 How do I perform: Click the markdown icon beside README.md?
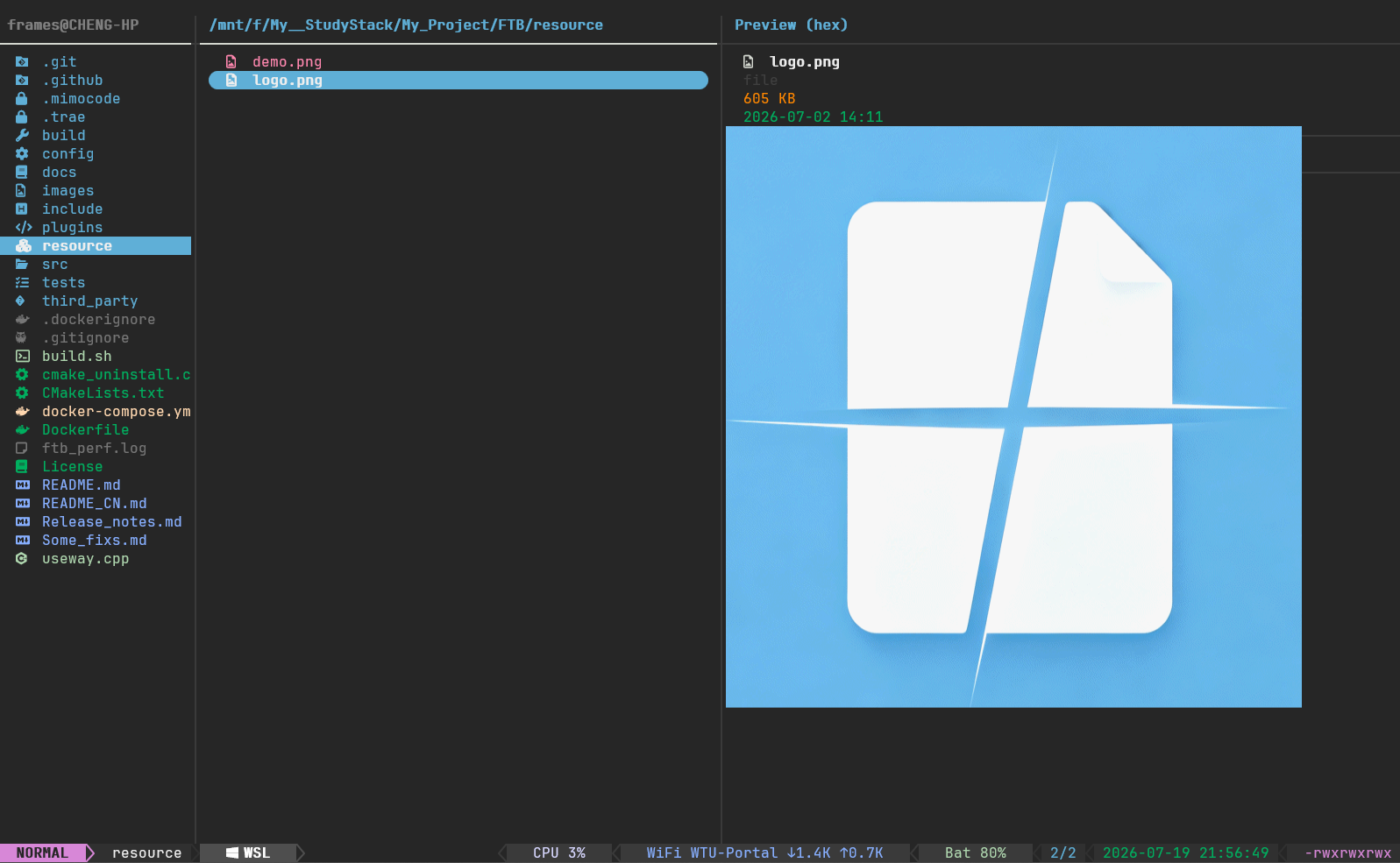22,485
